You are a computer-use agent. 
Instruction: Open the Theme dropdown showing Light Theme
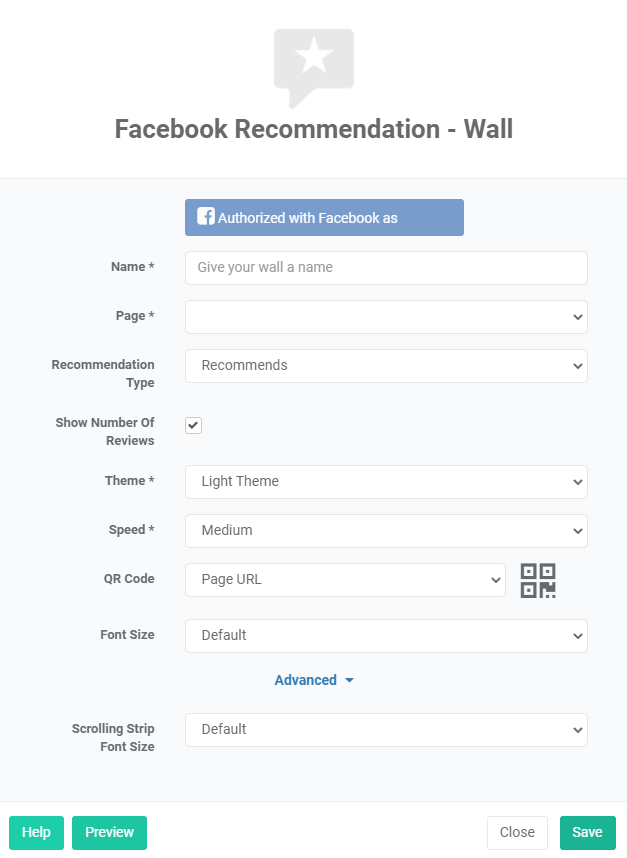tap(386, 481)
